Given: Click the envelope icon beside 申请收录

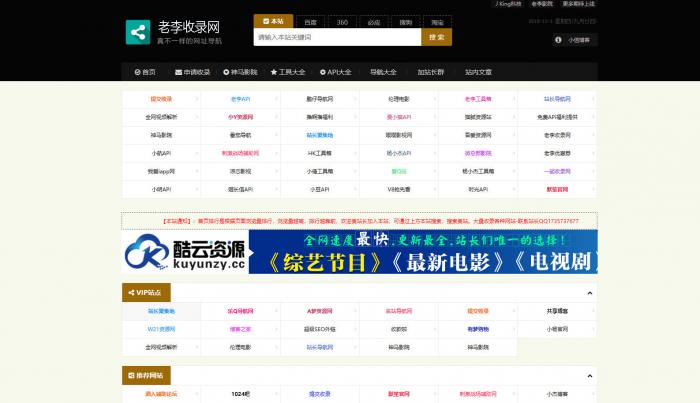Looking at the screenshot, I should pos(177,72).
